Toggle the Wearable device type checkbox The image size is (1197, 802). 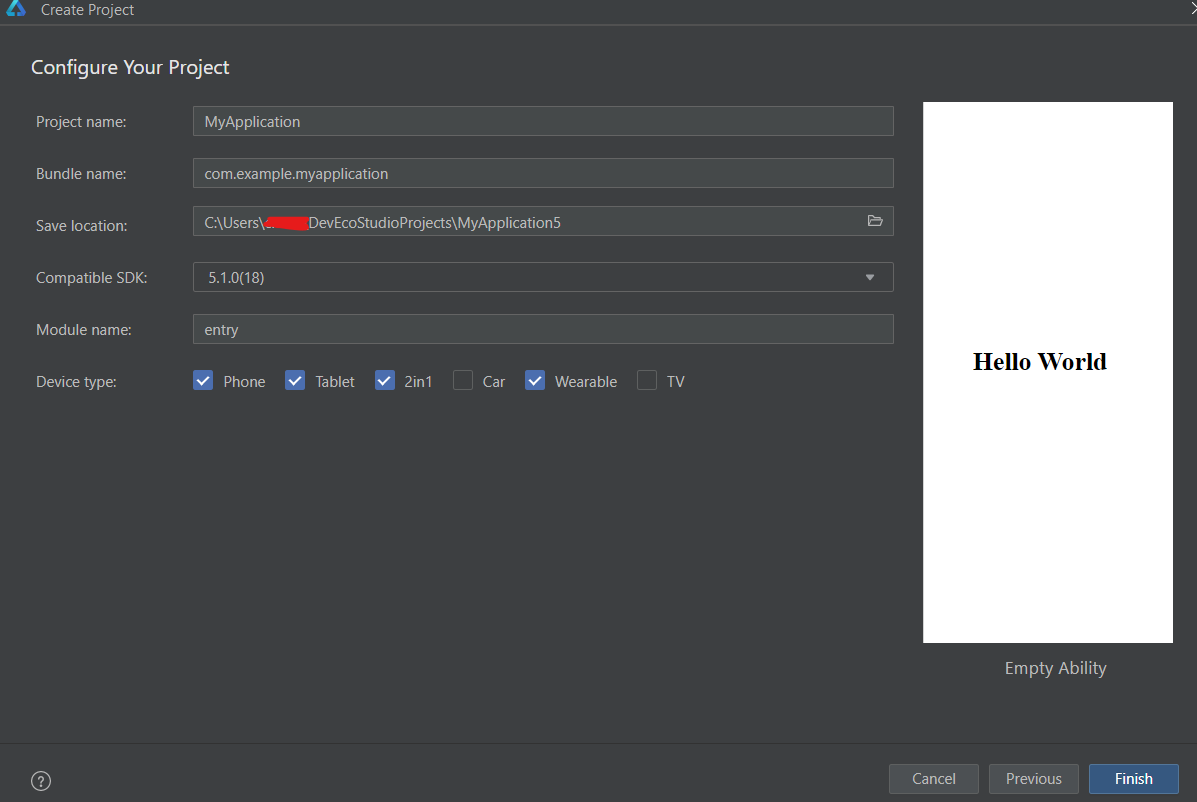pos(535,380)
